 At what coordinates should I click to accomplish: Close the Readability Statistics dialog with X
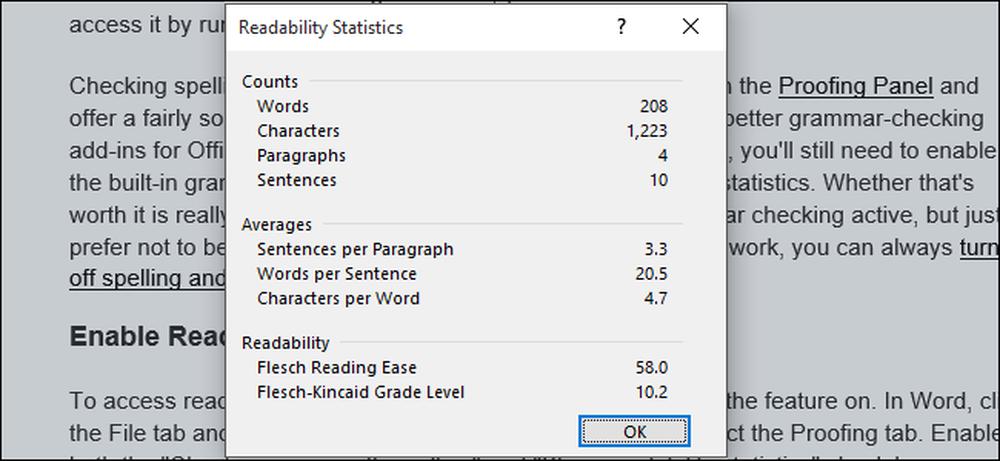[690, 28]
